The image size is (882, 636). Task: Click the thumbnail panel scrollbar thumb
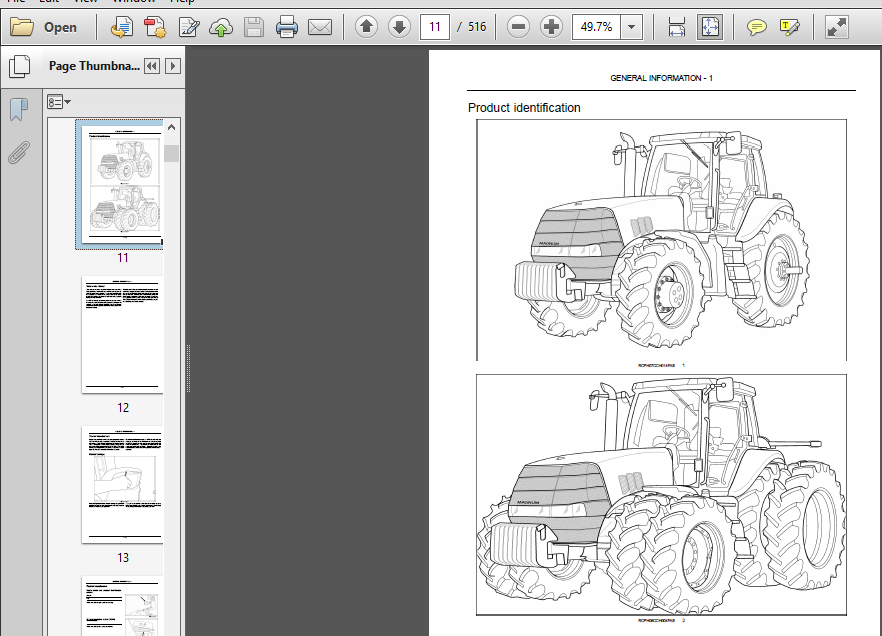(x=172, y=154)
